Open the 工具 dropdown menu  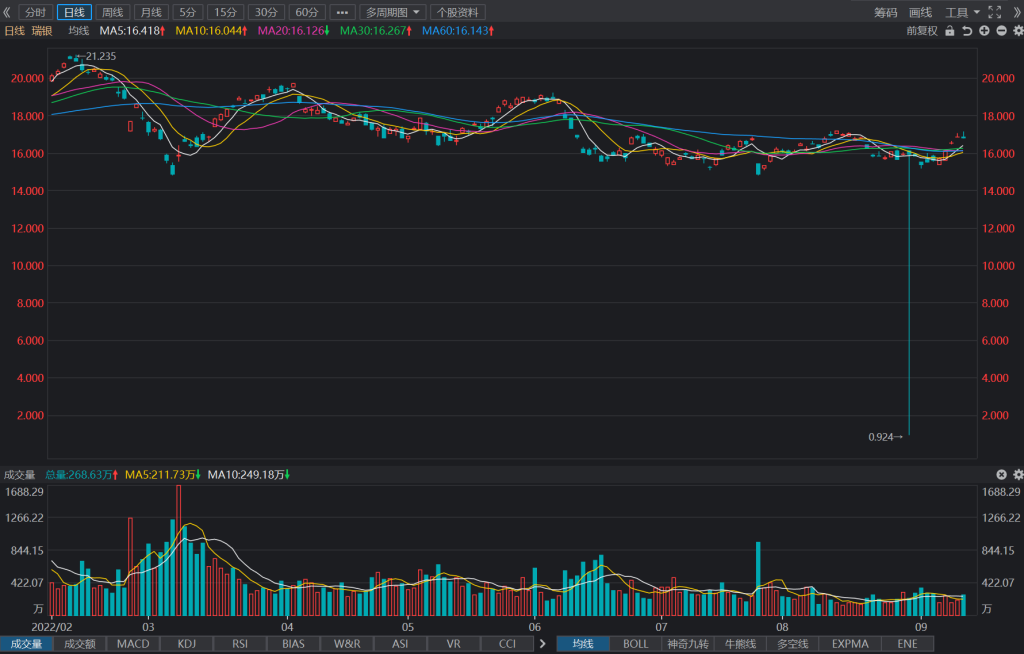(x=963, y=12)
